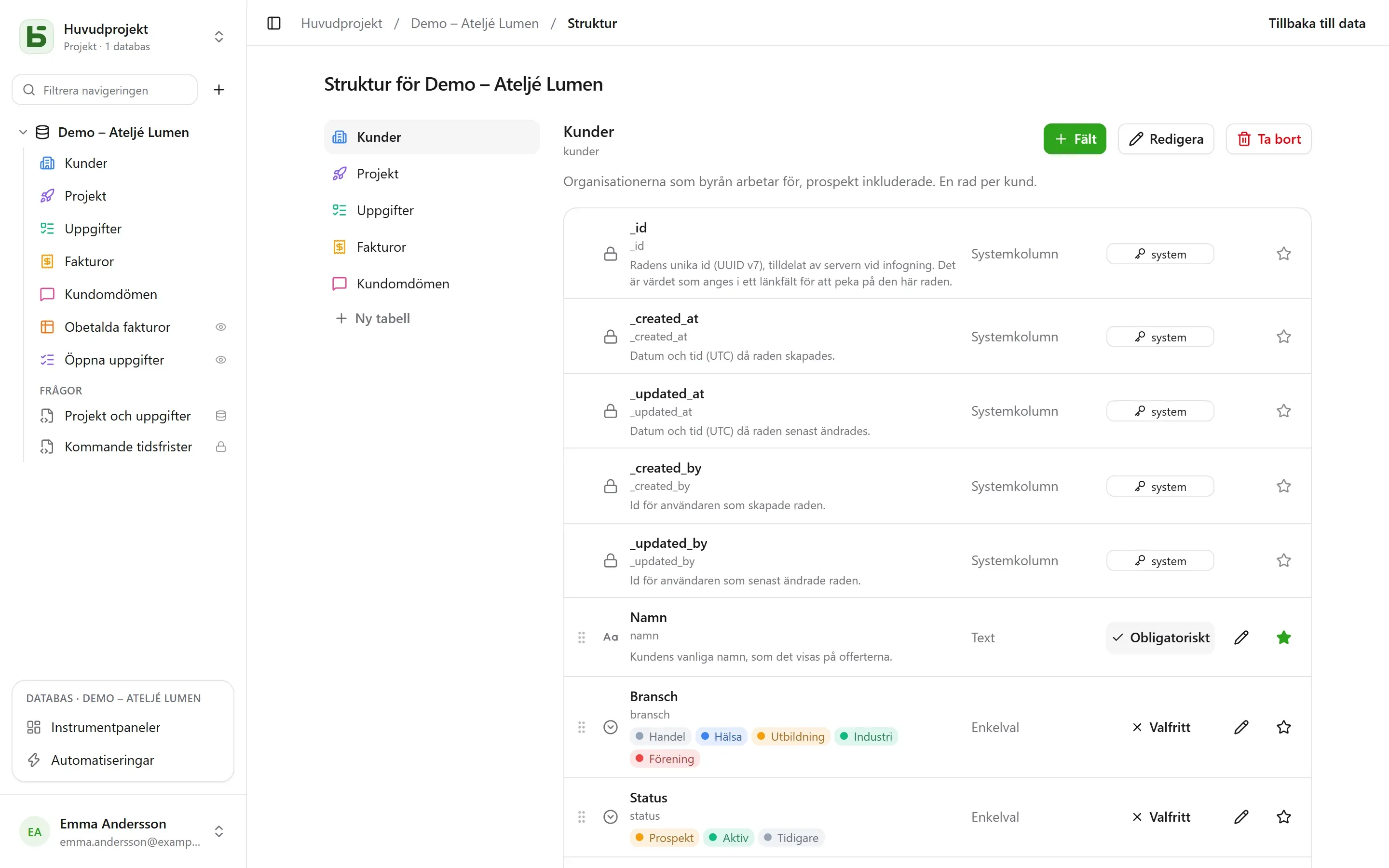
Task: Click the single-select icon in Bransch row
Action: [611, 727]
